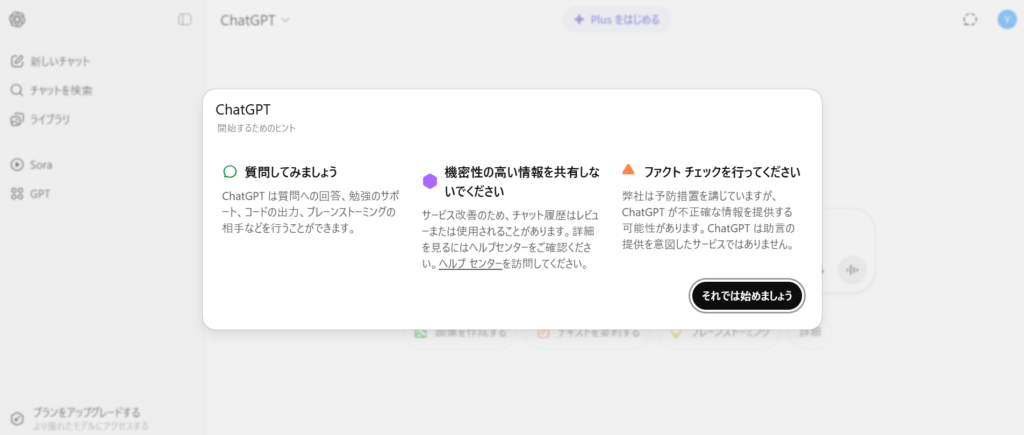The image size is (1024, 435).
Task: Click the 機密性の高い情報を共有しないでください heading
Action: point(522,182)
